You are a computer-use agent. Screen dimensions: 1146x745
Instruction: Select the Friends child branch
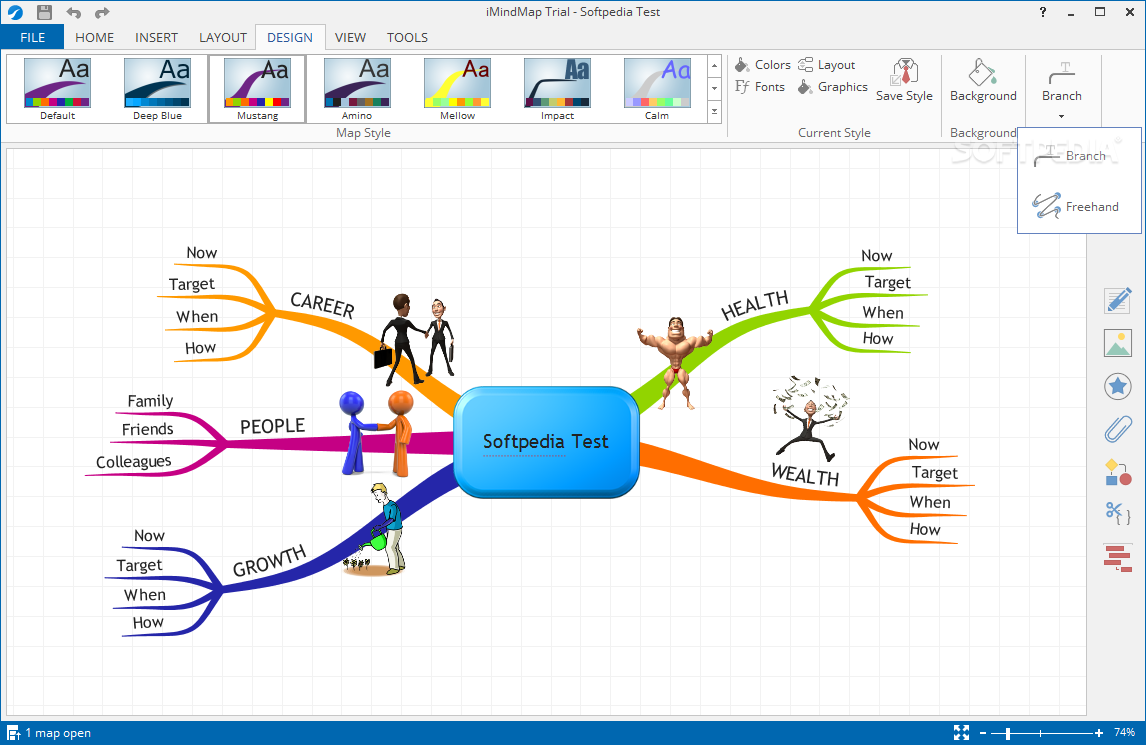148,429
